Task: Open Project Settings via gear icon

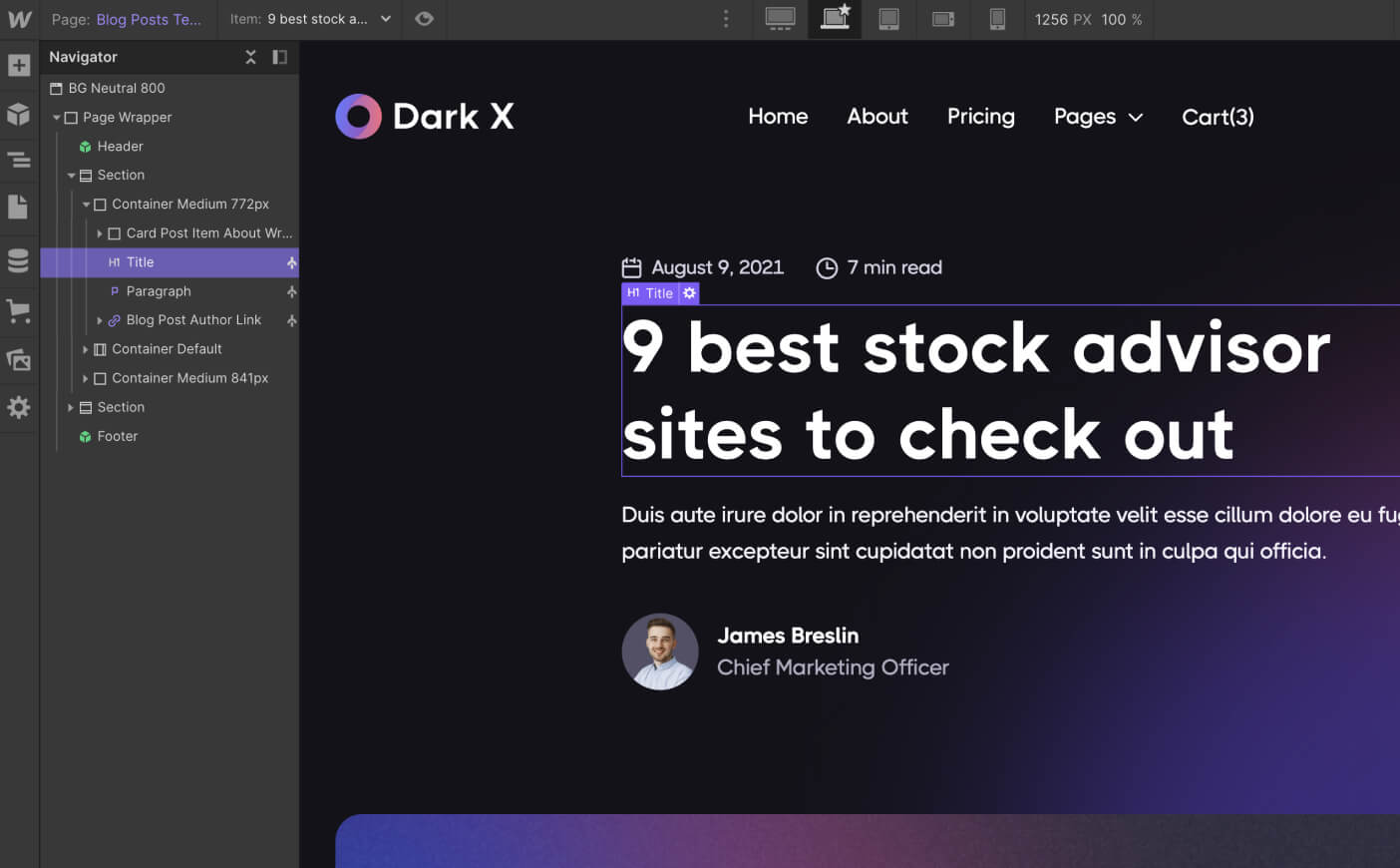Action: [19, 407]
